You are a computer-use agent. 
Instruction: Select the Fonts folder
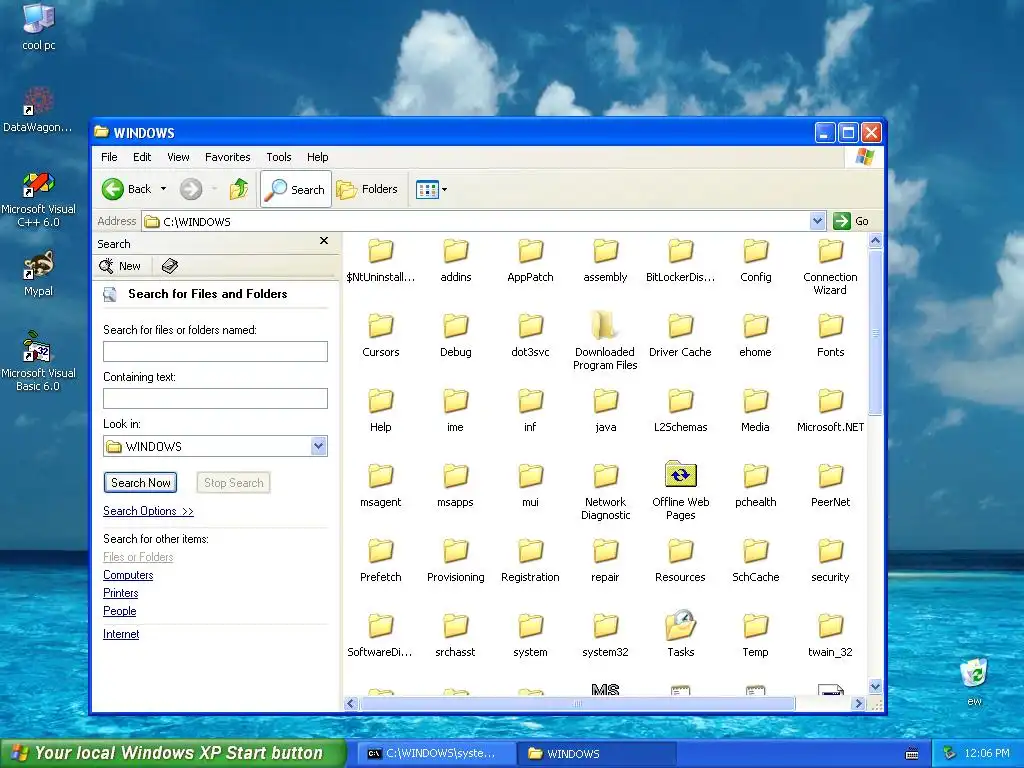pyautogui.click(x=831, y=336)
